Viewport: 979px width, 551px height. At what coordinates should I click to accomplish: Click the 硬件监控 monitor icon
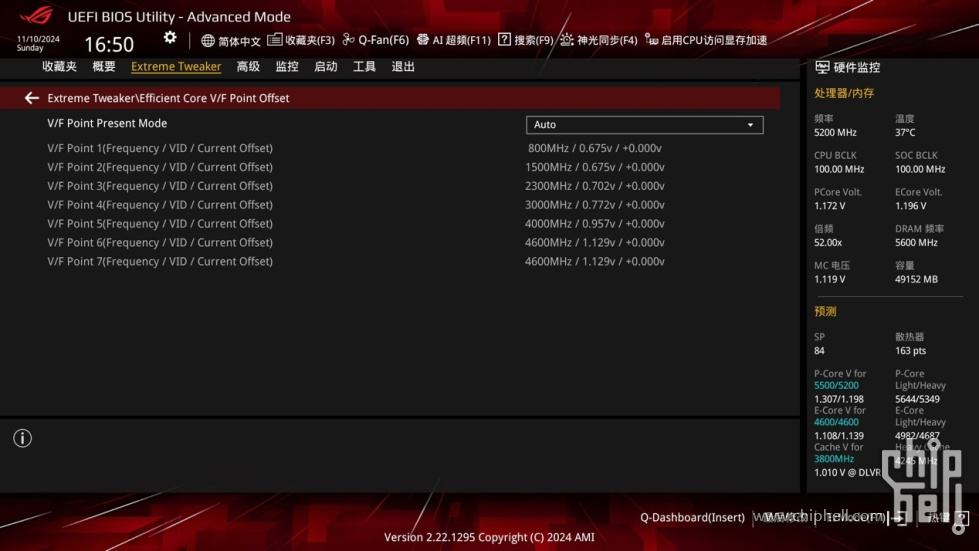822,67
